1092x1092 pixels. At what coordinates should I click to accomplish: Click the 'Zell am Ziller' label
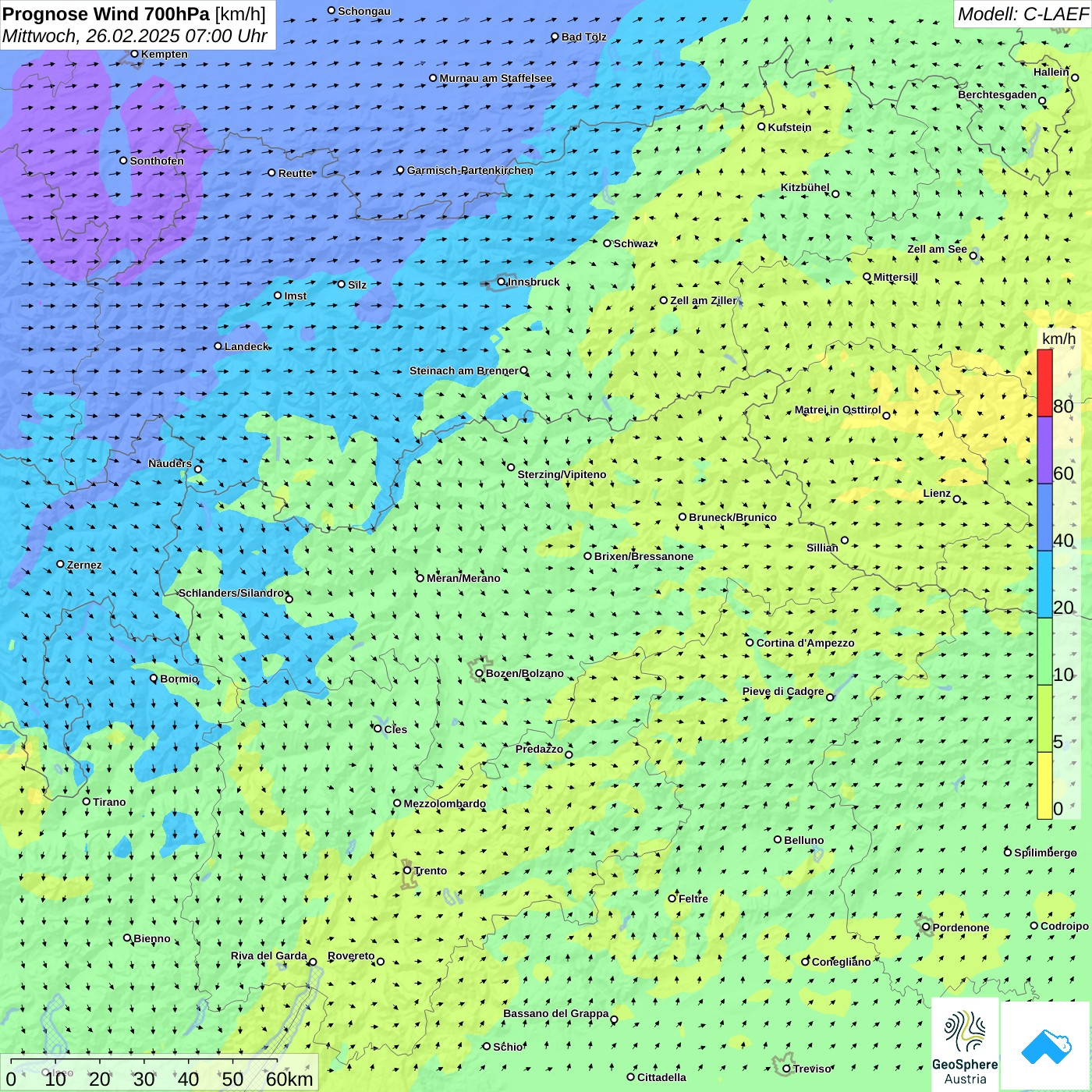click(x=703, y=300)
